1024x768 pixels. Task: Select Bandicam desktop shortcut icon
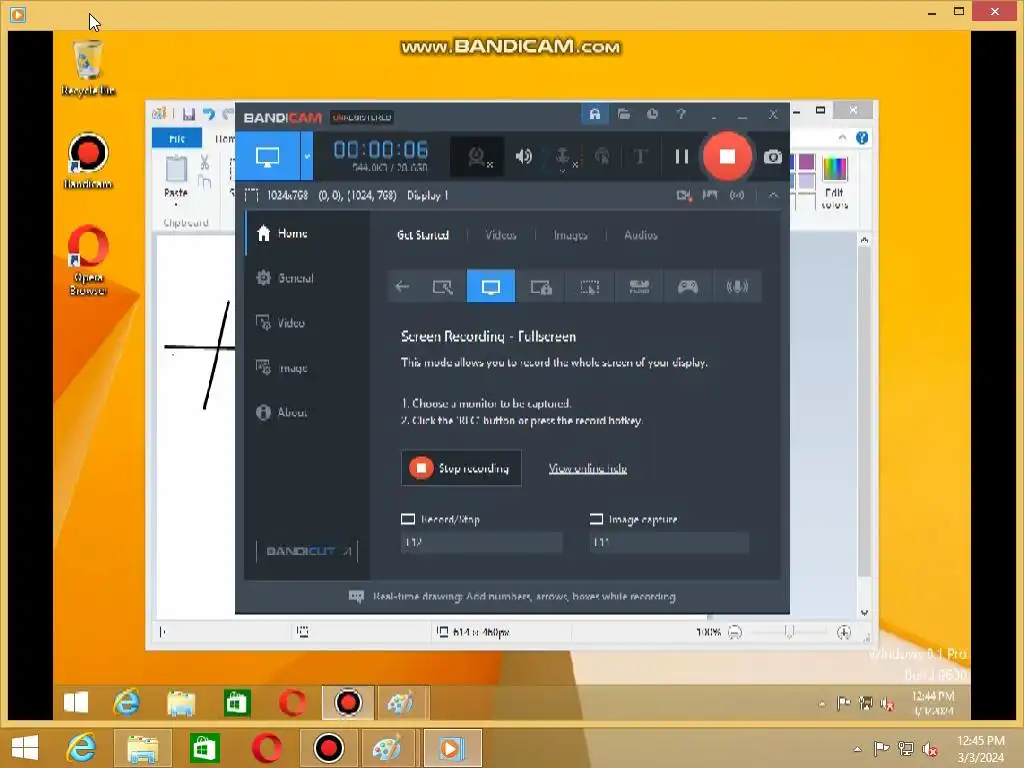point(88,161)
